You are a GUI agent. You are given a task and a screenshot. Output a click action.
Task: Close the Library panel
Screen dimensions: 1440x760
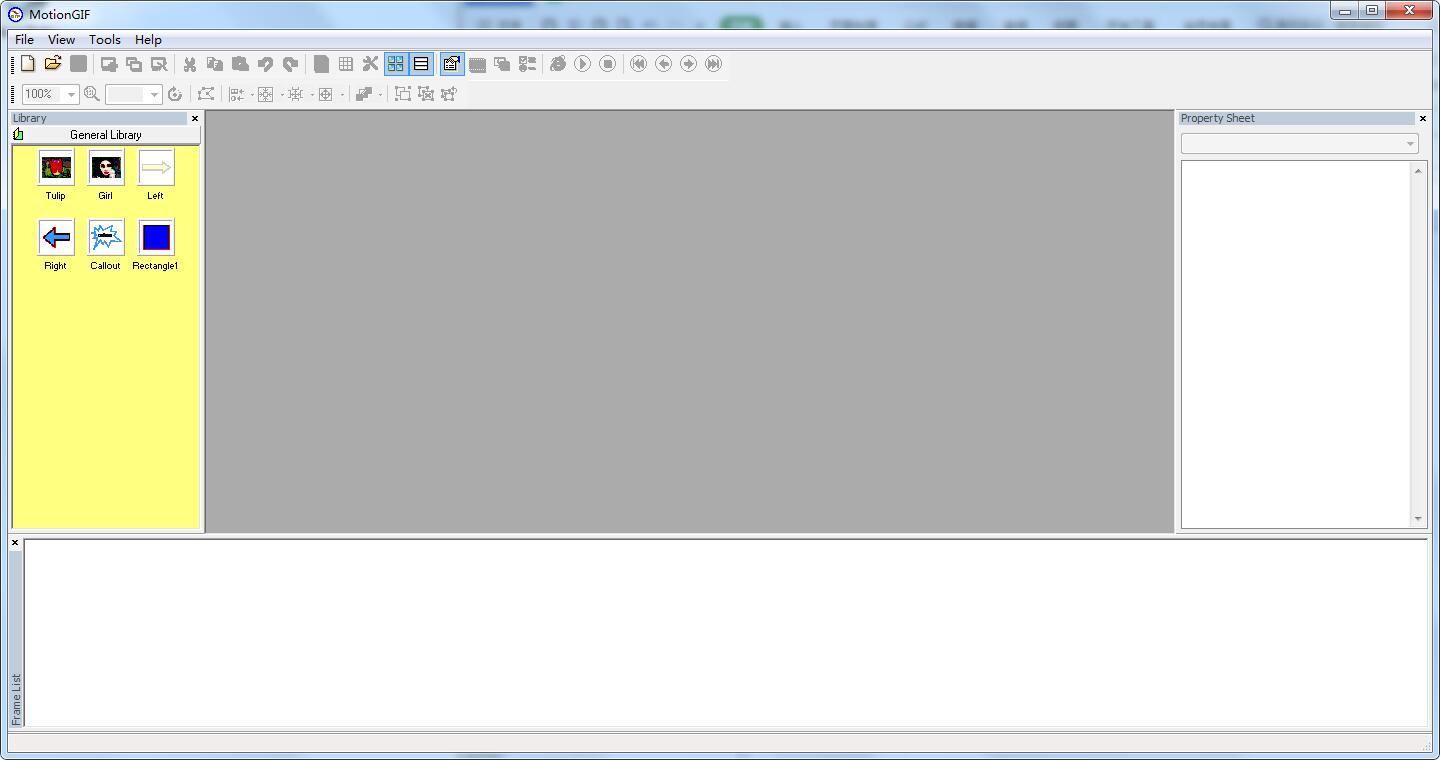(x=195, y=118)
